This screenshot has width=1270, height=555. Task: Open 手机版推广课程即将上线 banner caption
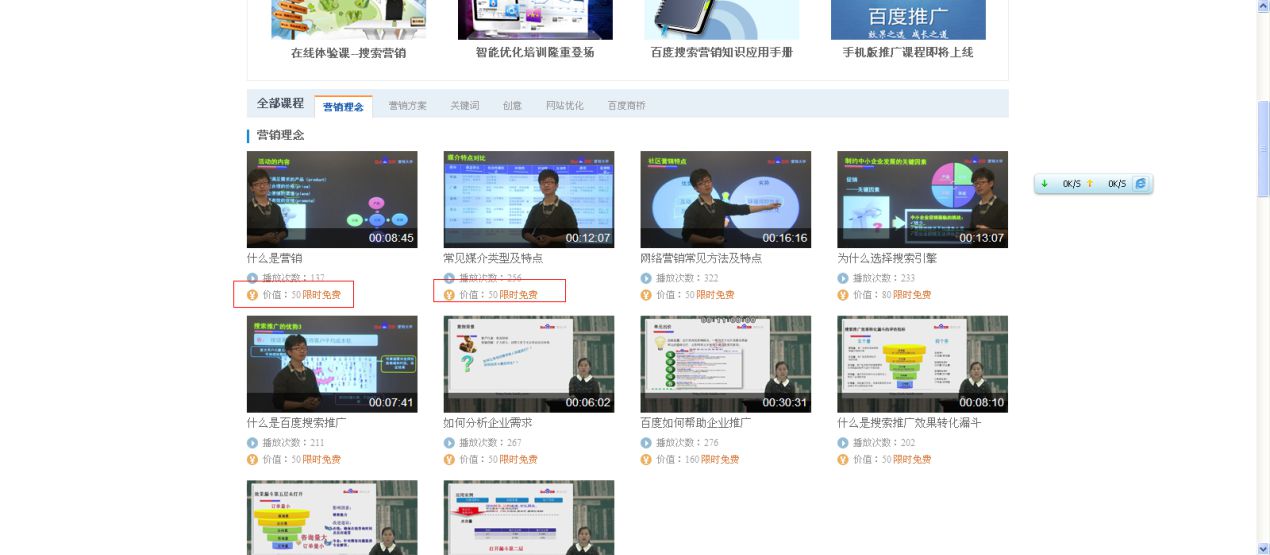pos(908,52)
